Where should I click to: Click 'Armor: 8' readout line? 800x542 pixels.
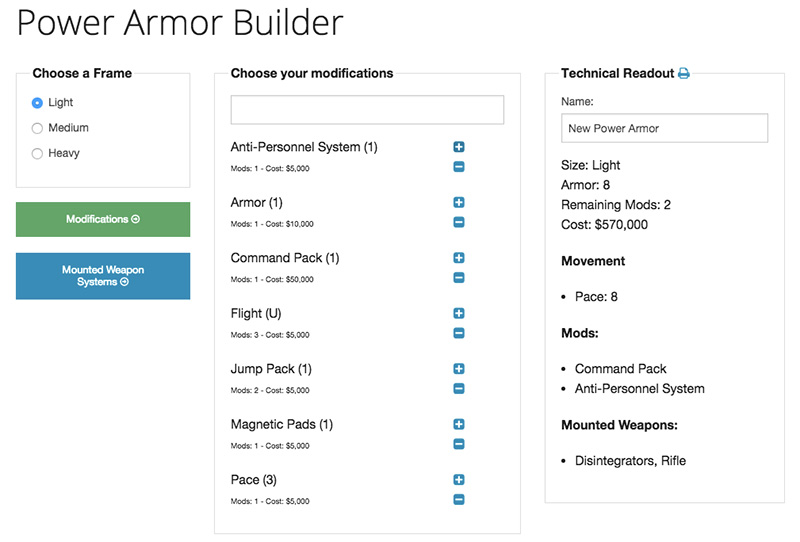point(586,185)
